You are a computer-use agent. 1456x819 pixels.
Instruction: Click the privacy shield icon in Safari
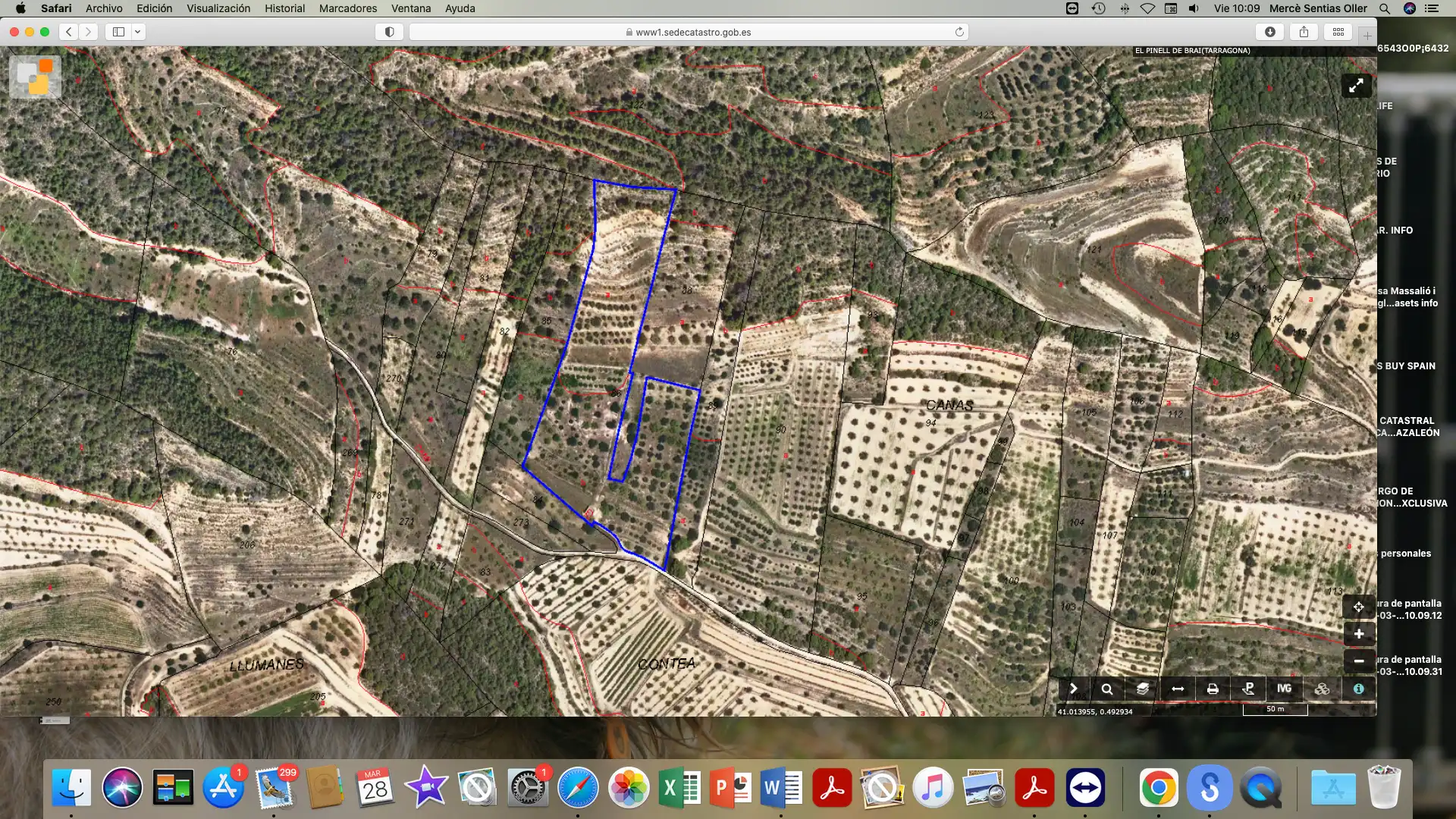tap(389, 32)
